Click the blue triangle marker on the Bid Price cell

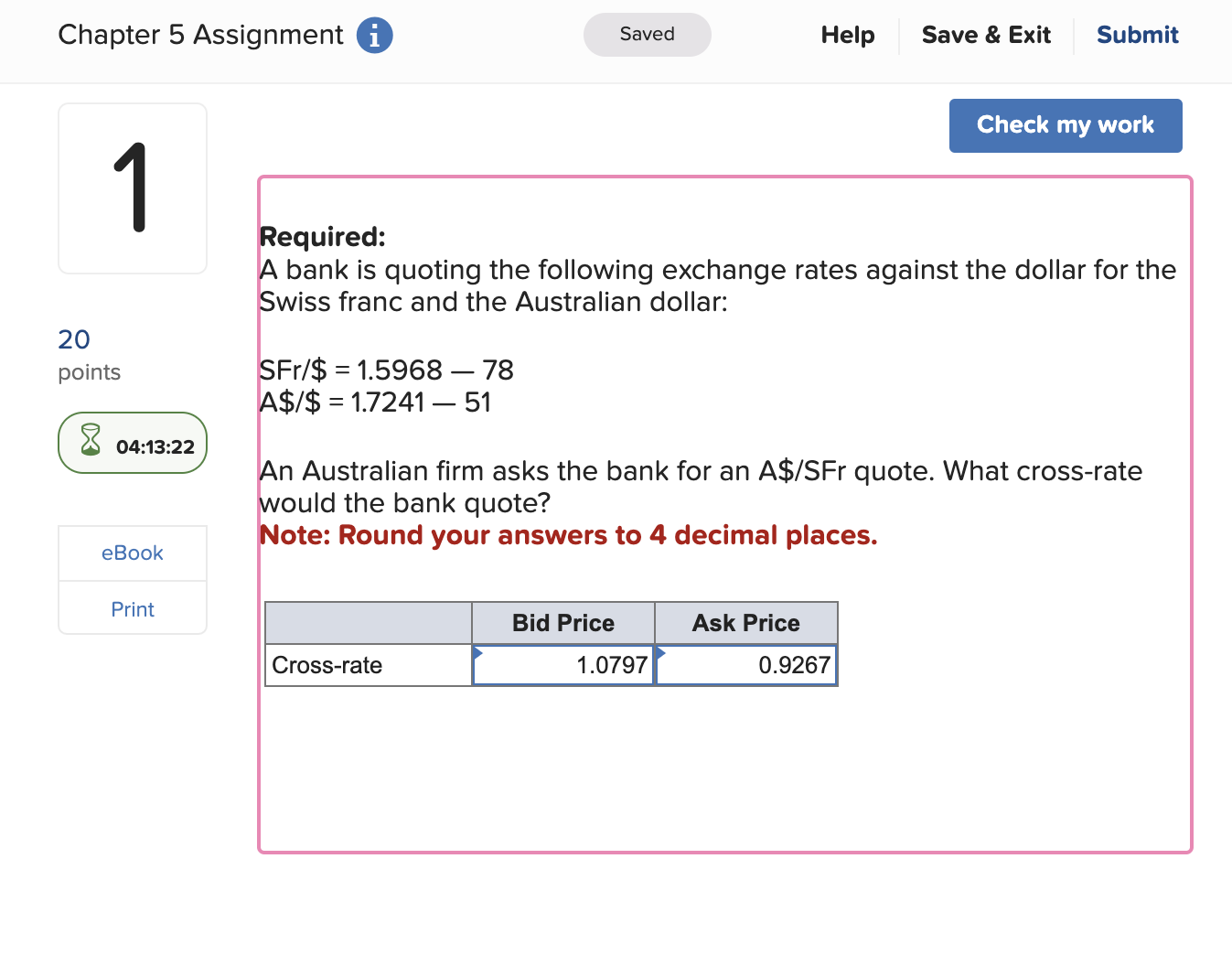pyautogui.click(x=477, y=651)
